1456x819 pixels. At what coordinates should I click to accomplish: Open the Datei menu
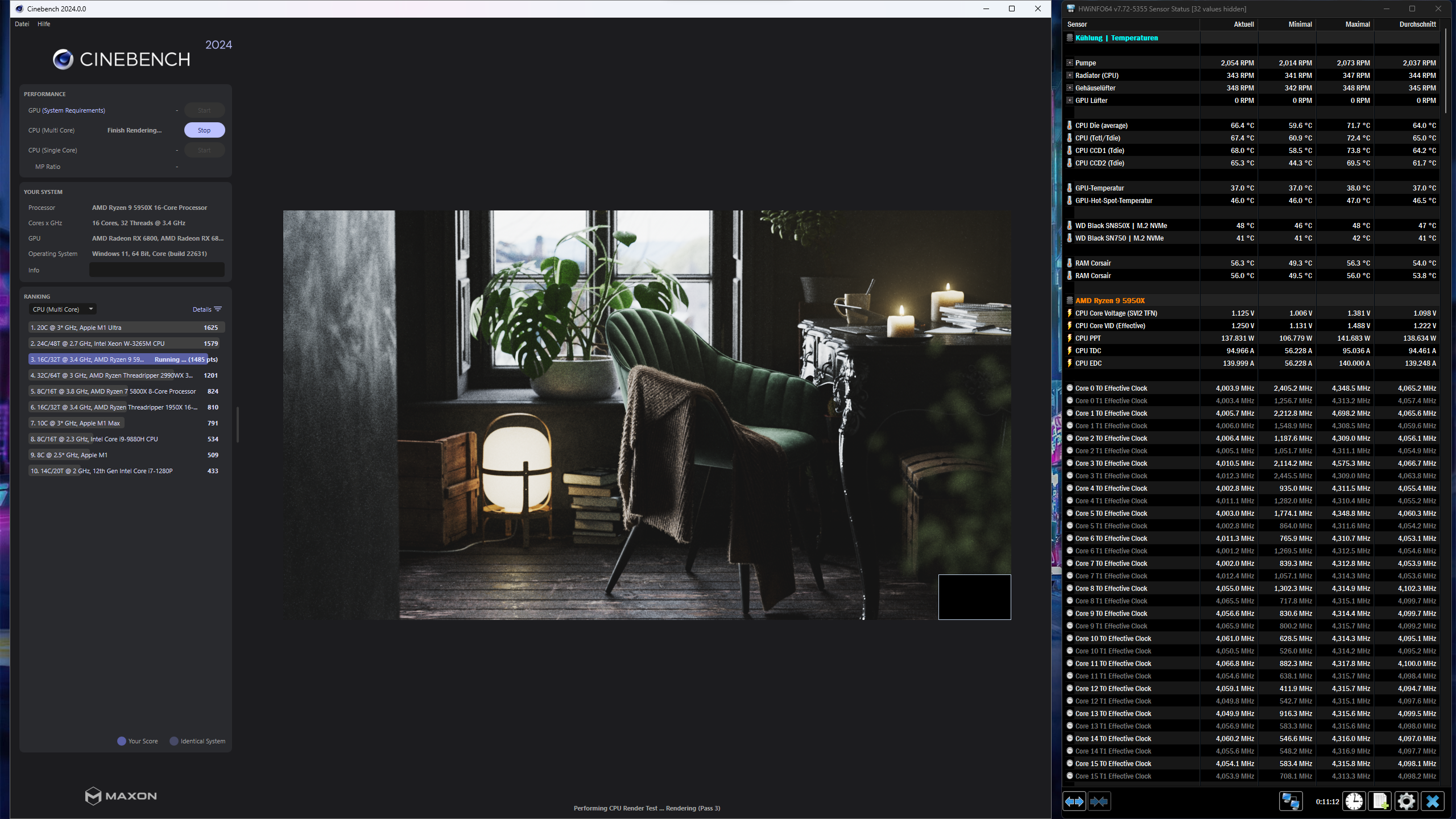[22, 24]
